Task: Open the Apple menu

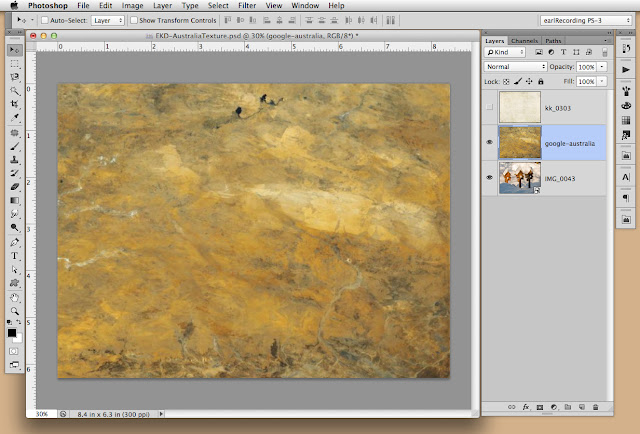Action: pyautogui.click(x=14, y=5)
